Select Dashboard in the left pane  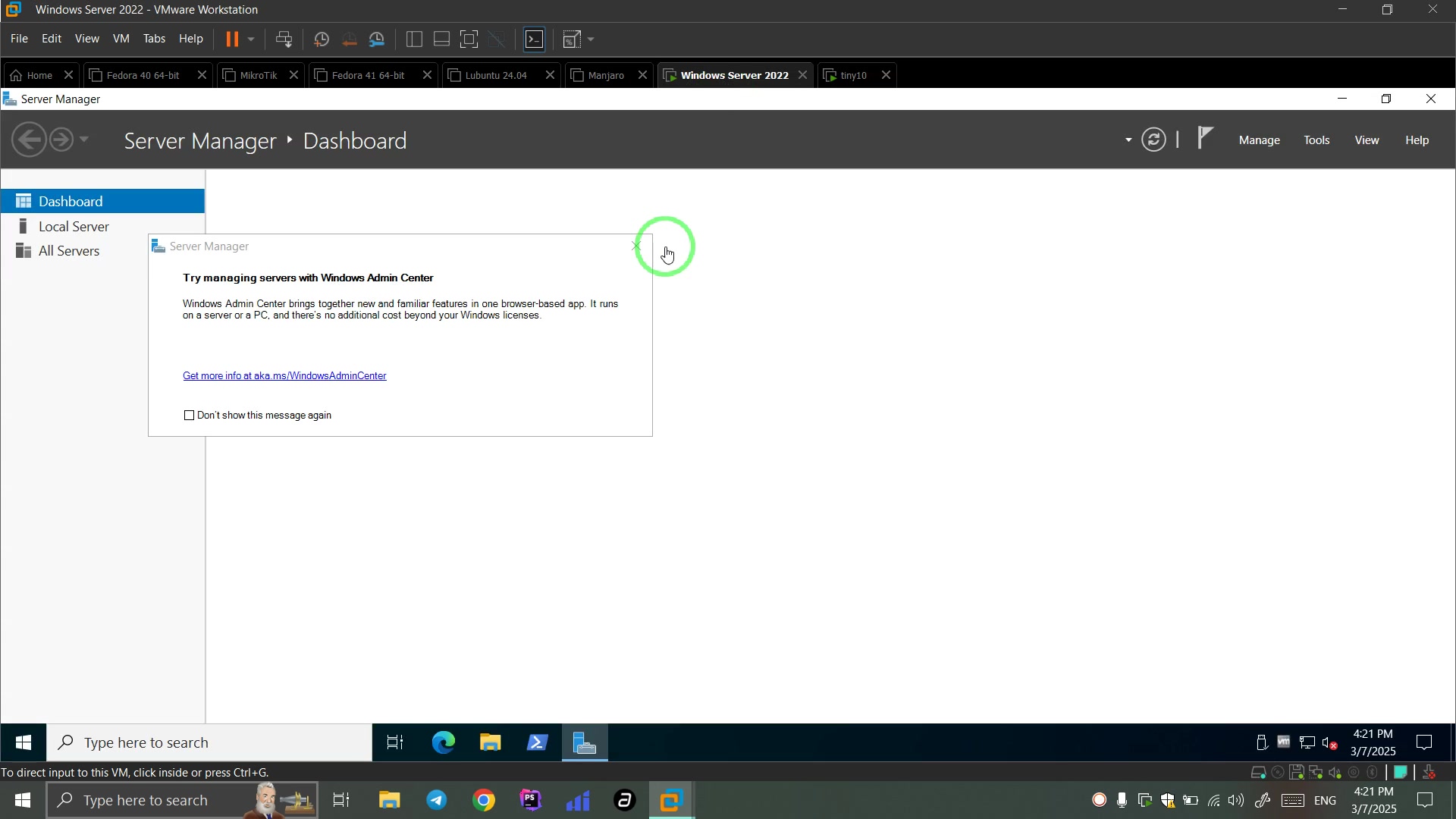tap(102, 201)
